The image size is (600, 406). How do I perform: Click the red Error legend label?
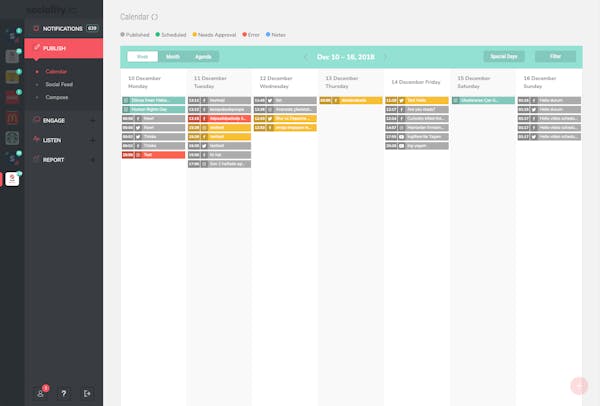click(253, 35)
